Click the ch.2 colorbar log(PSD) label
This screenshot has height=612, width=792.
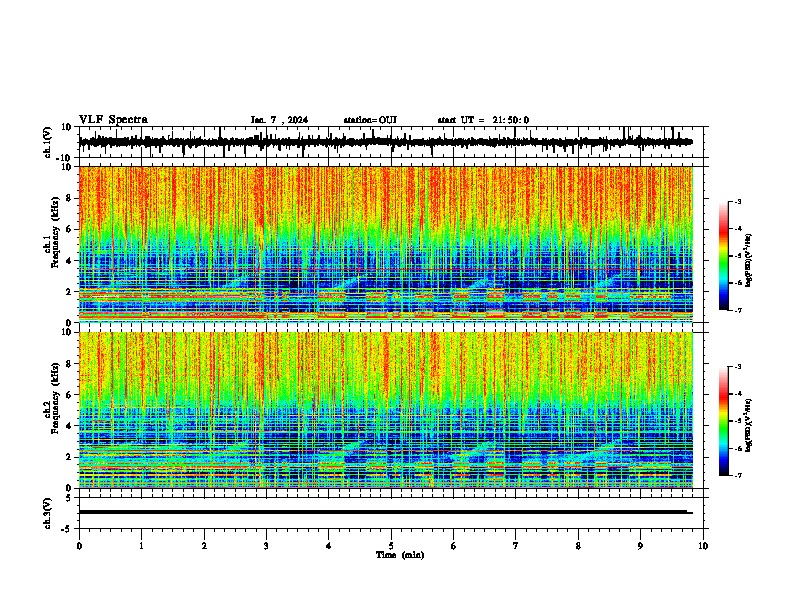[x=749, y=426]
